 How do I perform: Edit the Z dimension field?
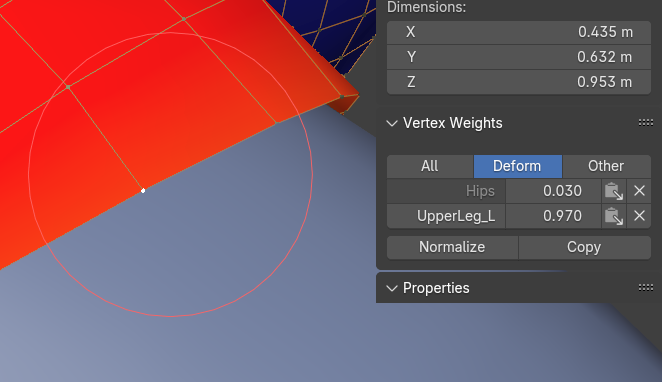tap(519, 82)
